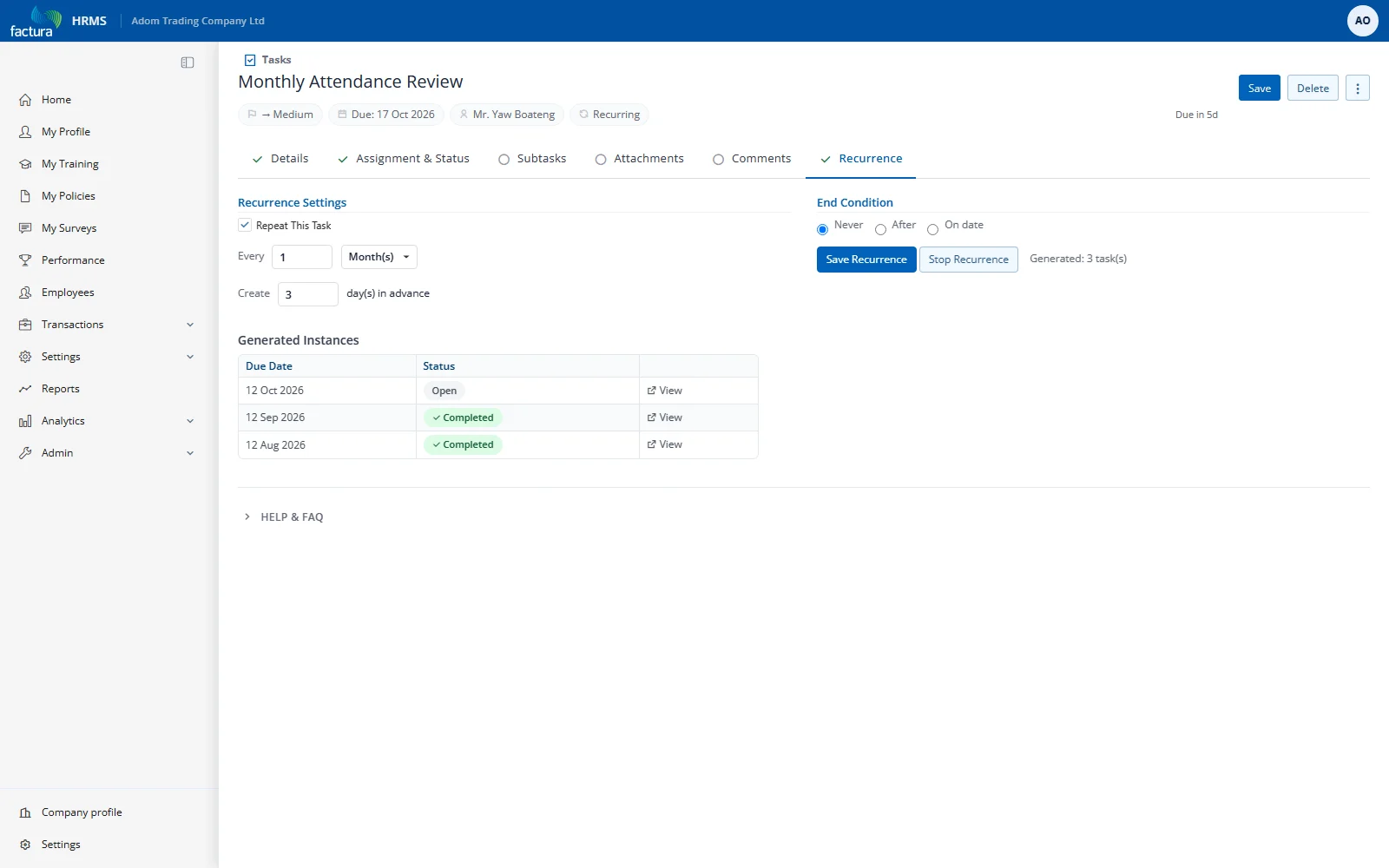The height and width of the screenshot is (868, 1389).
Task: Open the AO user avatar
Action: (x=1362, y=21)
